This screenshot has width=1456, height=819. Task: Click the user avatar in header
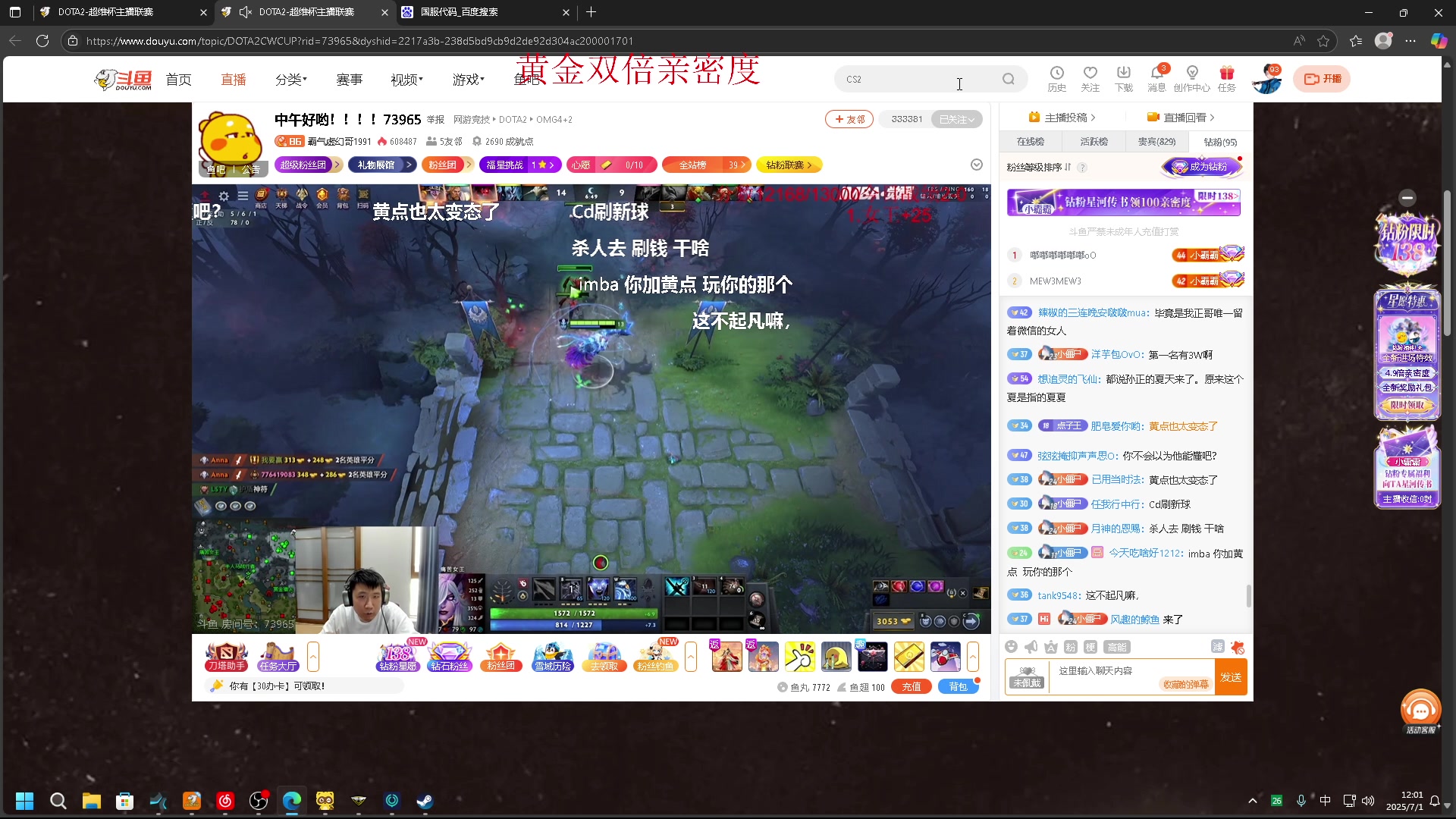1266,79
